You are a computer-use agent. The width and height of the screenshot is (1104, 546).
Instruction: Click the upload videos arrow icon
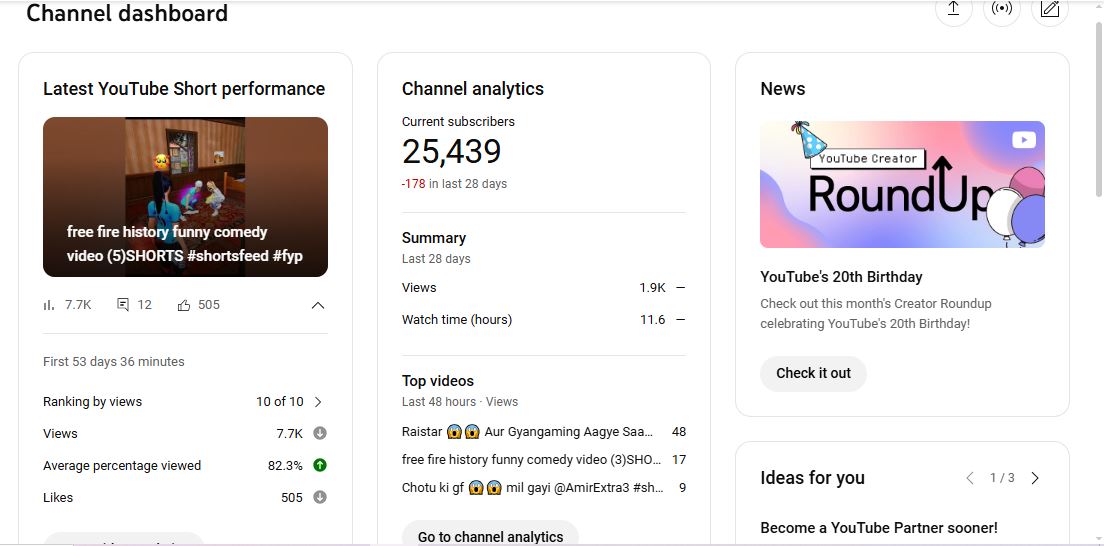[953, 8]
